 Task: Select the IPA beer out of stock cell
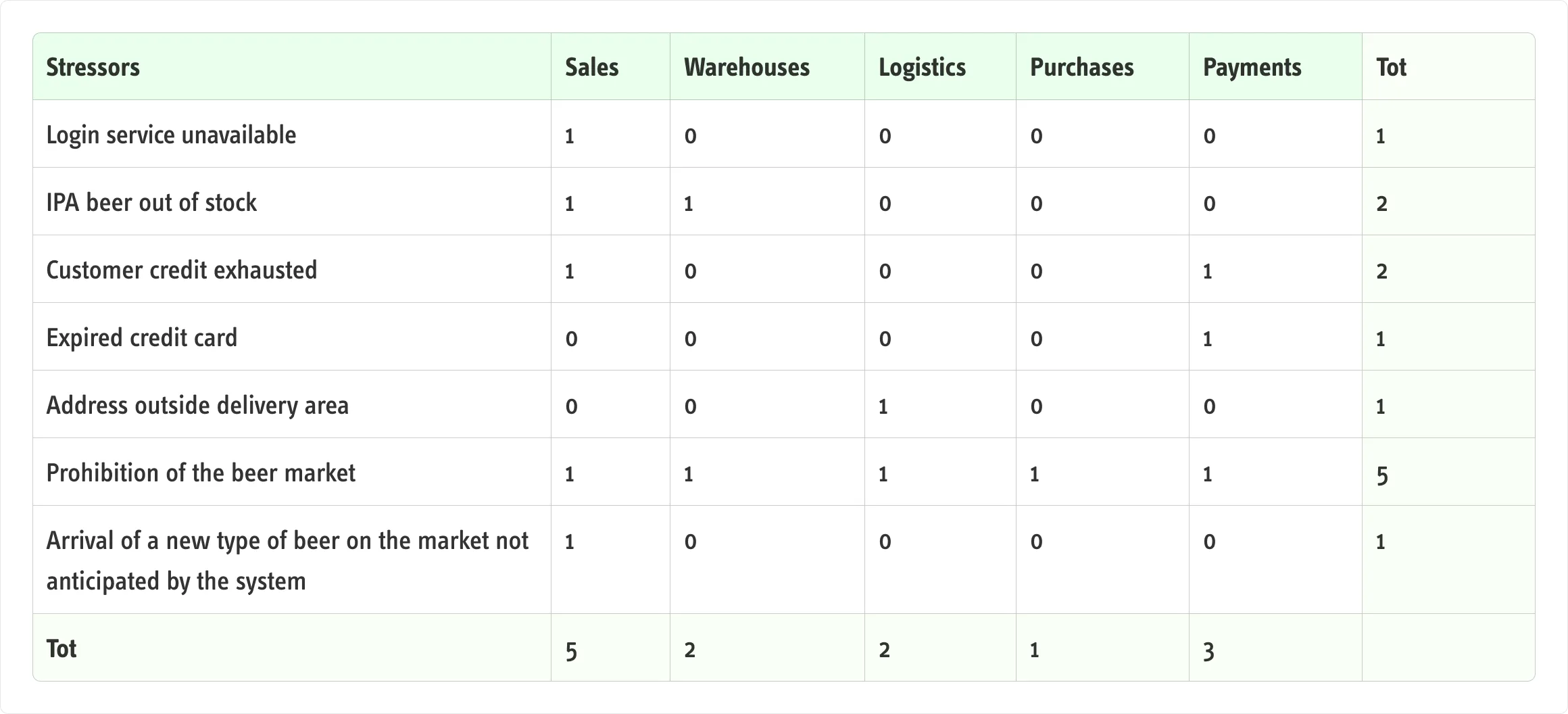(x=151, y=202)
